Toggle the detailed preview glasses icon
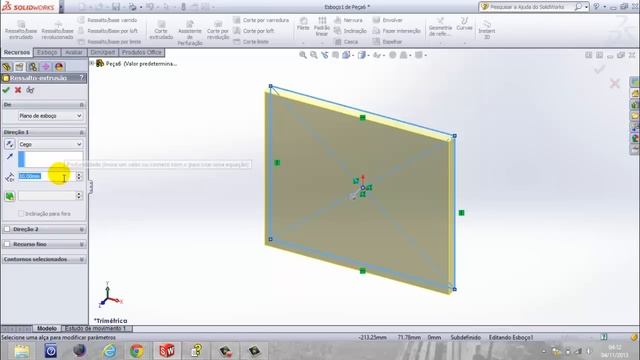This screenshot has width=640, height=360. 30,90
